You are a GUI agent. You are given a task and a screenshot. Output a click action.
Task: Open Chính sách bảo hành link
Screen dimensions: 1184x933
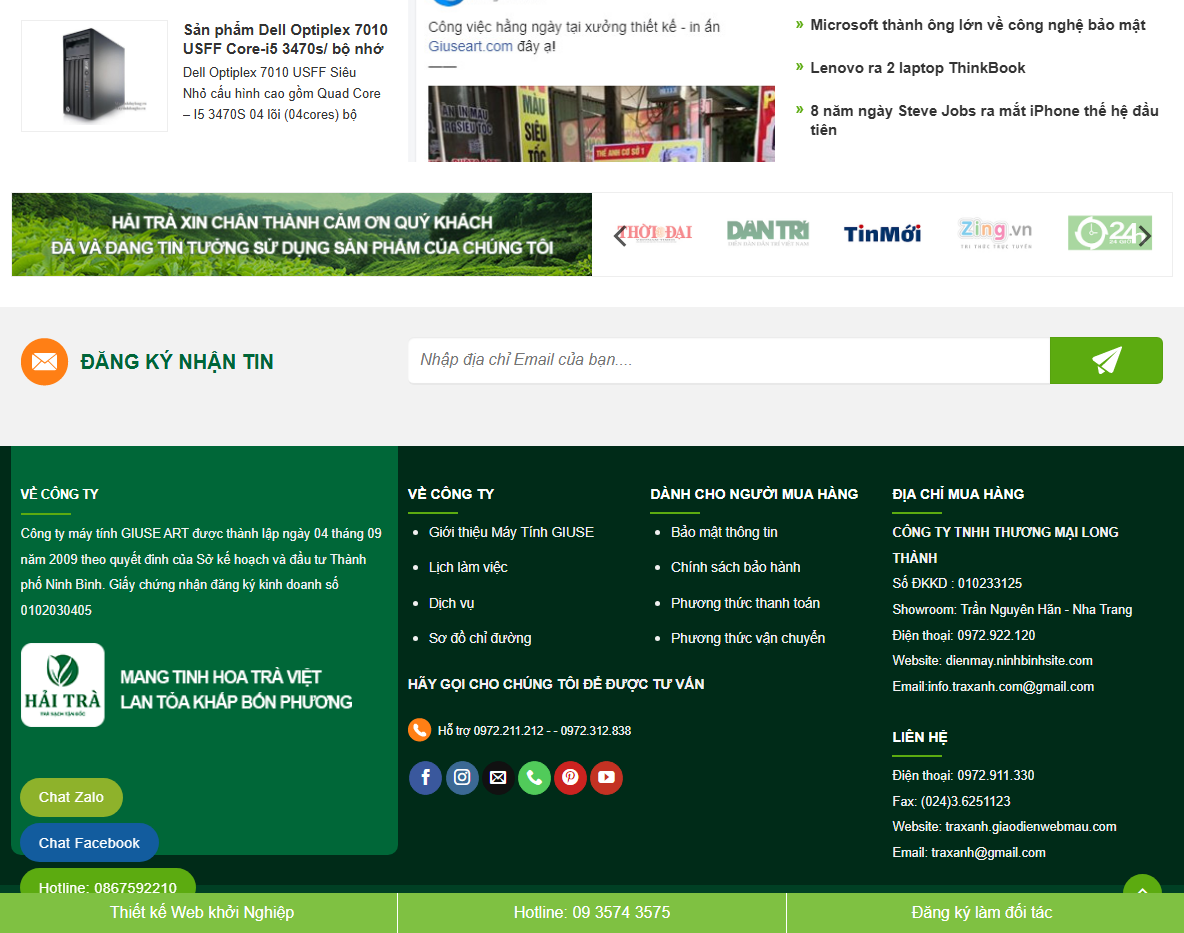tap(735, 567)
